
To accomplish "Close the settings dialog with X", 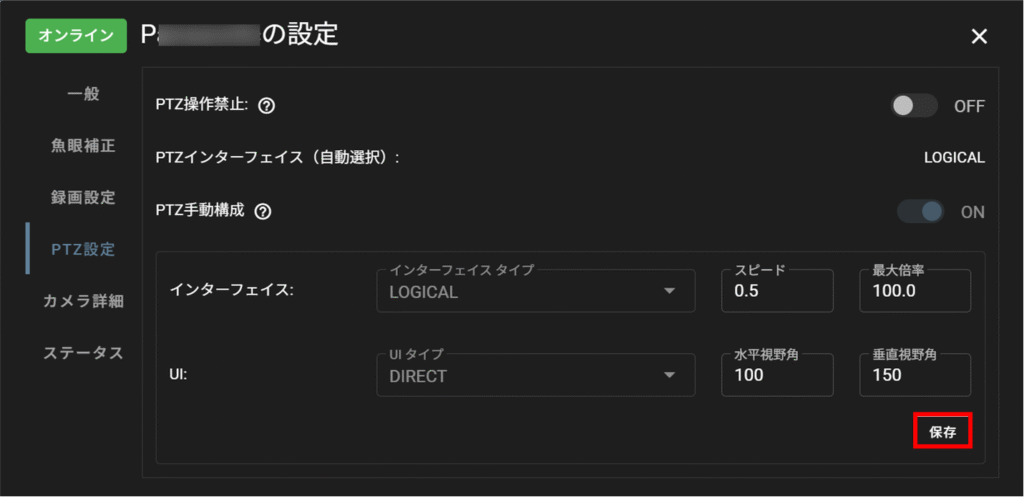I will pyautogui.click(x=979, y=37).
